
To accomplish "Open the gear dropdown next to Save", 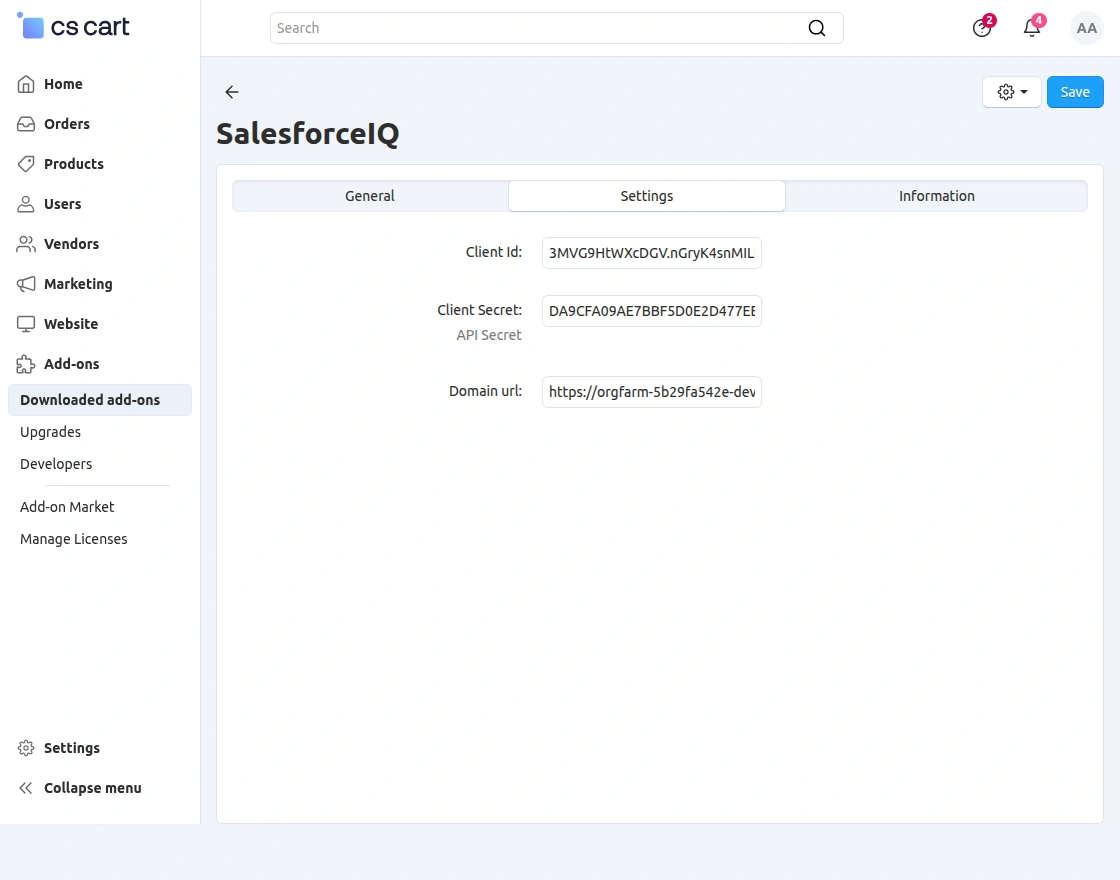I will 1011,92.
